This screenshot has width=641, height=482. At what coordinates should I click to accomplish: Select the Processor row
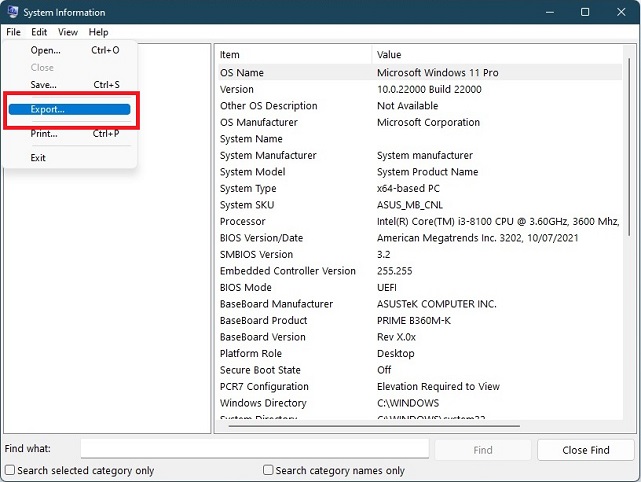tap(420, 222)
